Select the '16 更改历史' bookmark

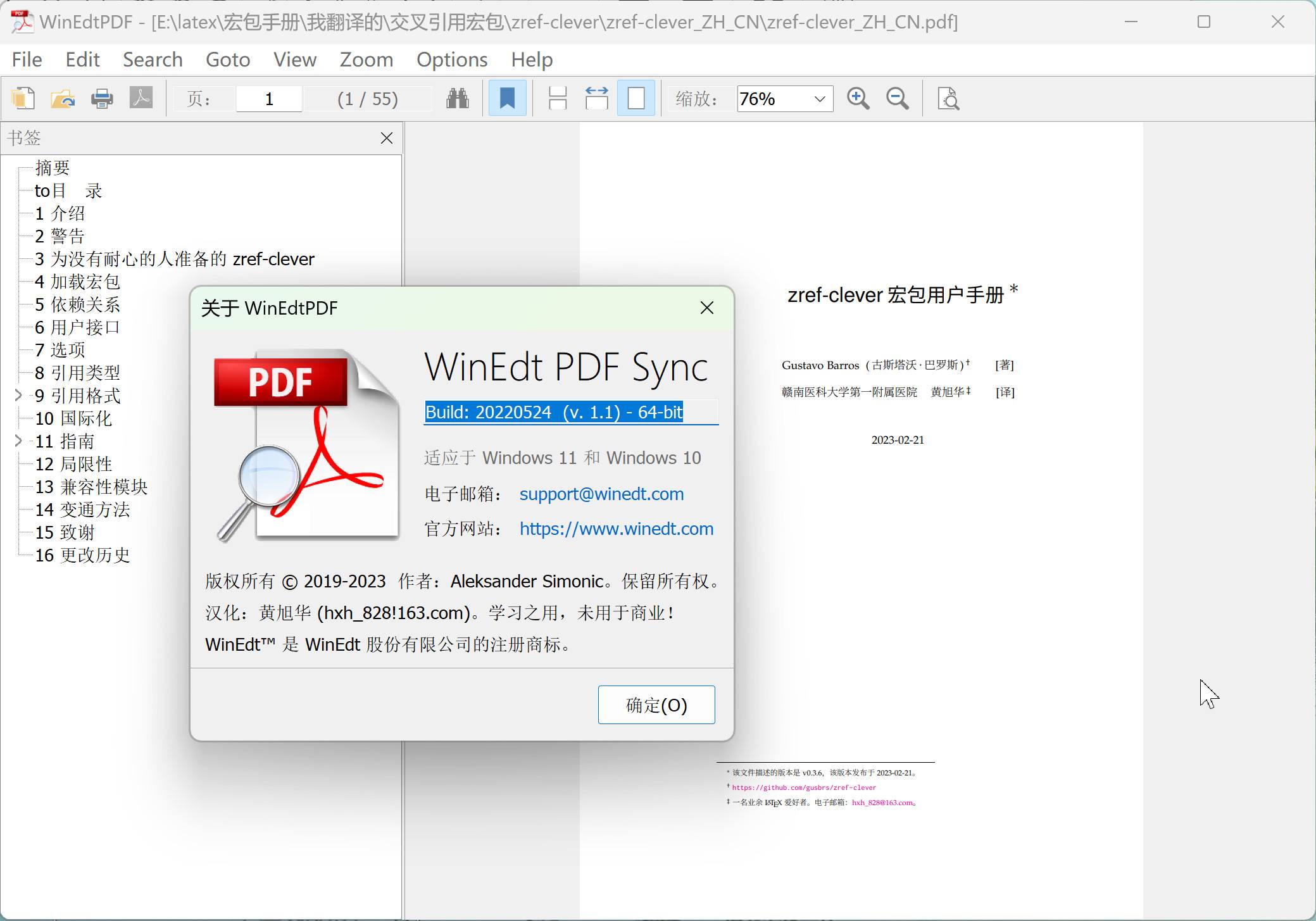click(x=82, y=555)
